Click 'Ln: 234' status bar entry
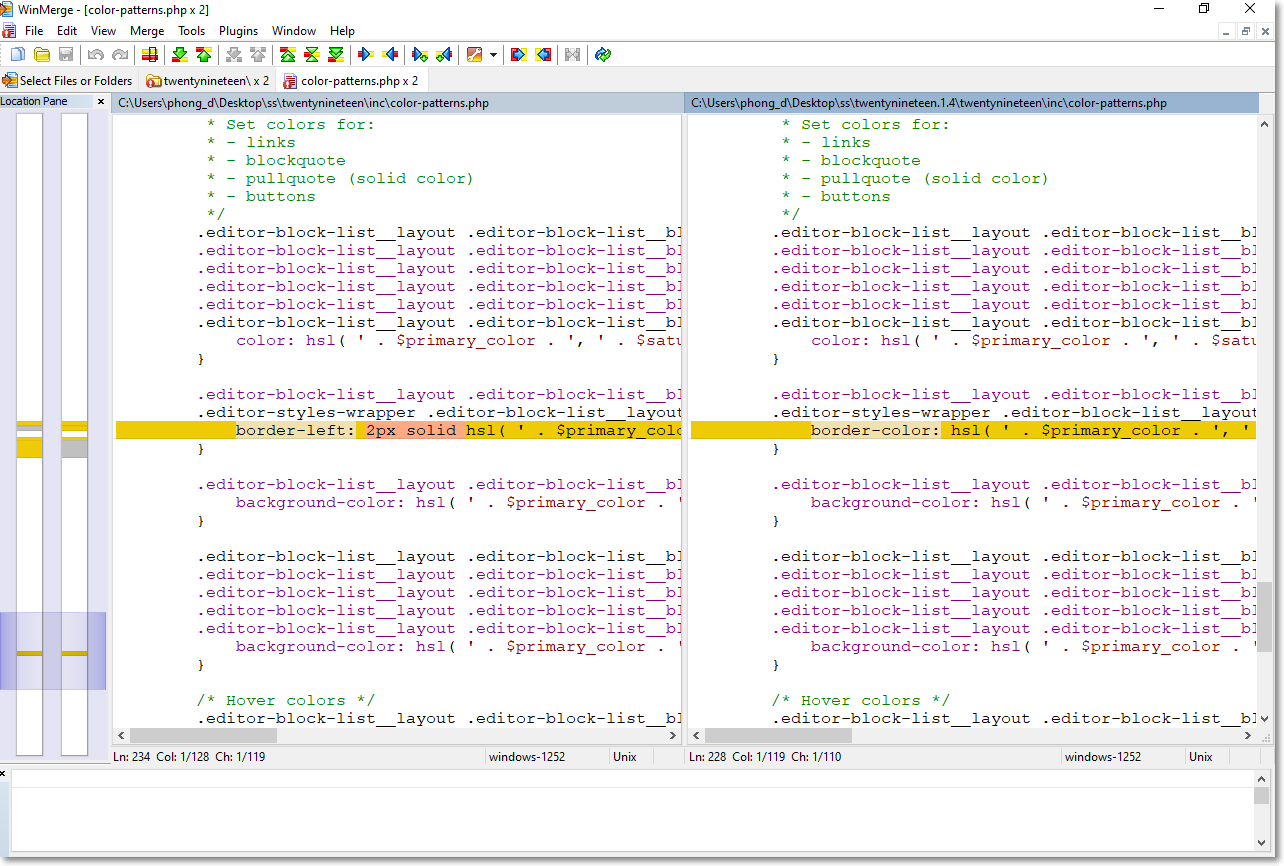Viewport: 1284px width, 866px height. (x=132, y=757)
